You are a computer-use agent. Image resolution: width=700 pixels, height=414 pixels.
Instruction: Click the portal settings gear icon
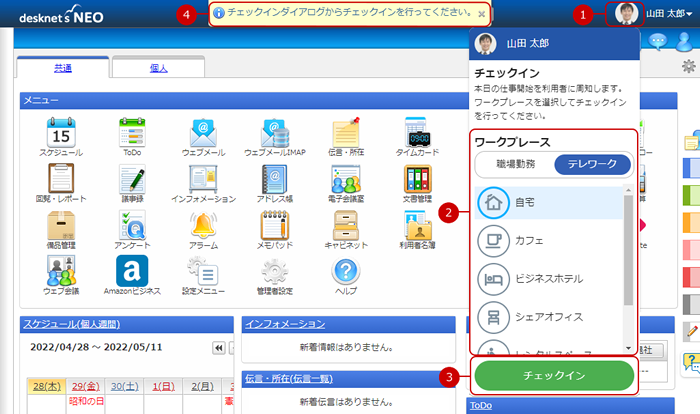point(689,67)
